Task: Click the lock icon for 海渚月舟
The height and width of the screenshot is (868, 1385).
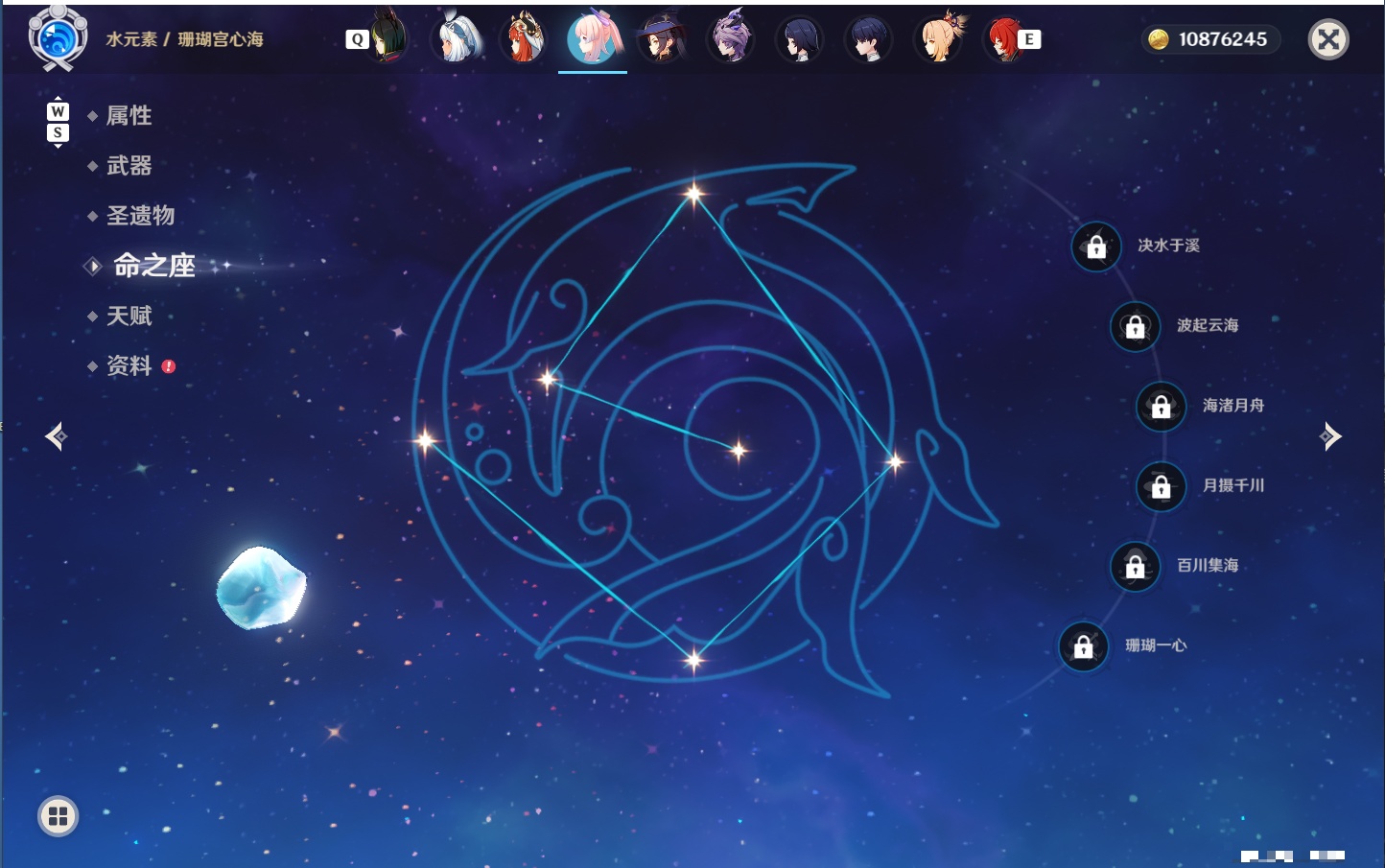Action: pyautogui.click(x=1161, y=407)
